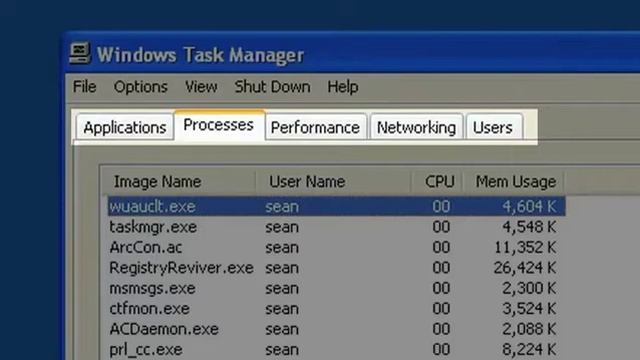Click the 11,352 K memory value
The image size is (640, 360).
[525, 247]
